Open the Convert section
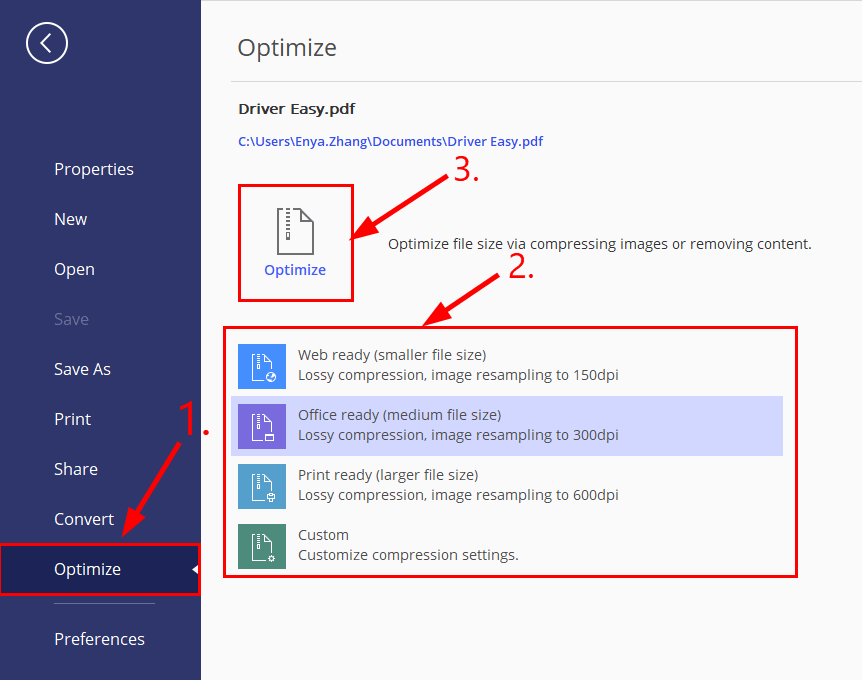This screenshot has width=862, height=680. point(83,519)
